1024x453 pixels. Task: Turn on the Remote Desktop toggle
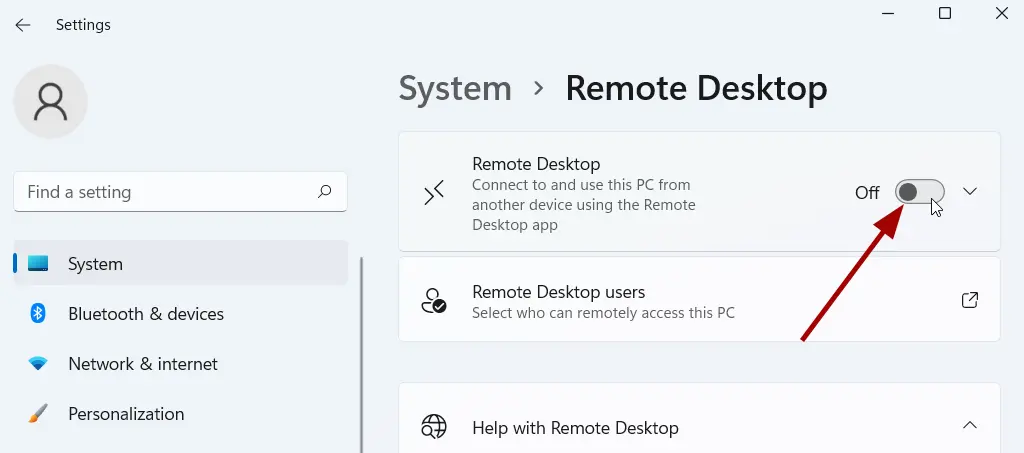coord(920,192)
